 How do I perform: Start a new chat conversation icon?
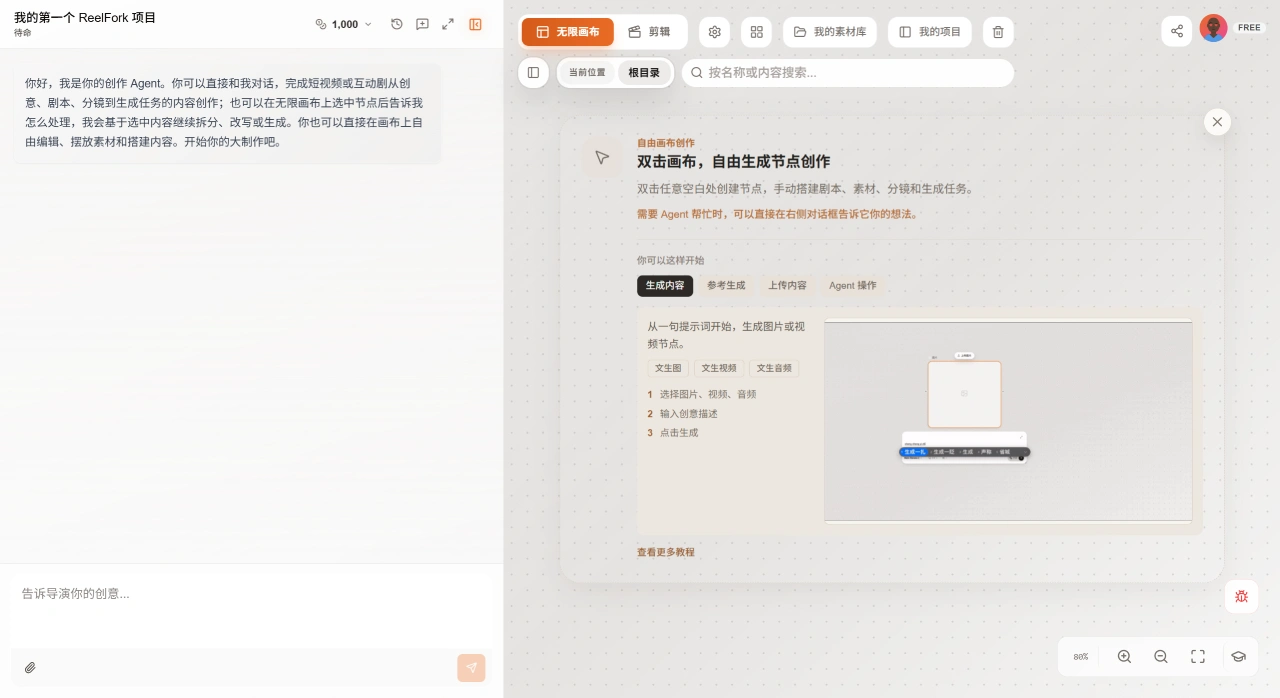(422, 24)
